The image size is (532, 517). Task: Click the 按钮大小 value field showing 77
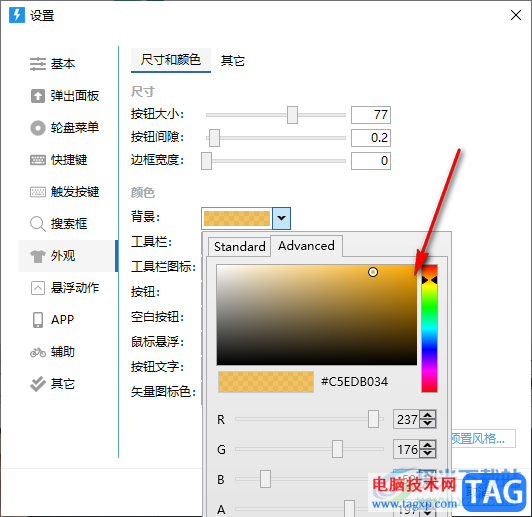(x=371, y=115)
